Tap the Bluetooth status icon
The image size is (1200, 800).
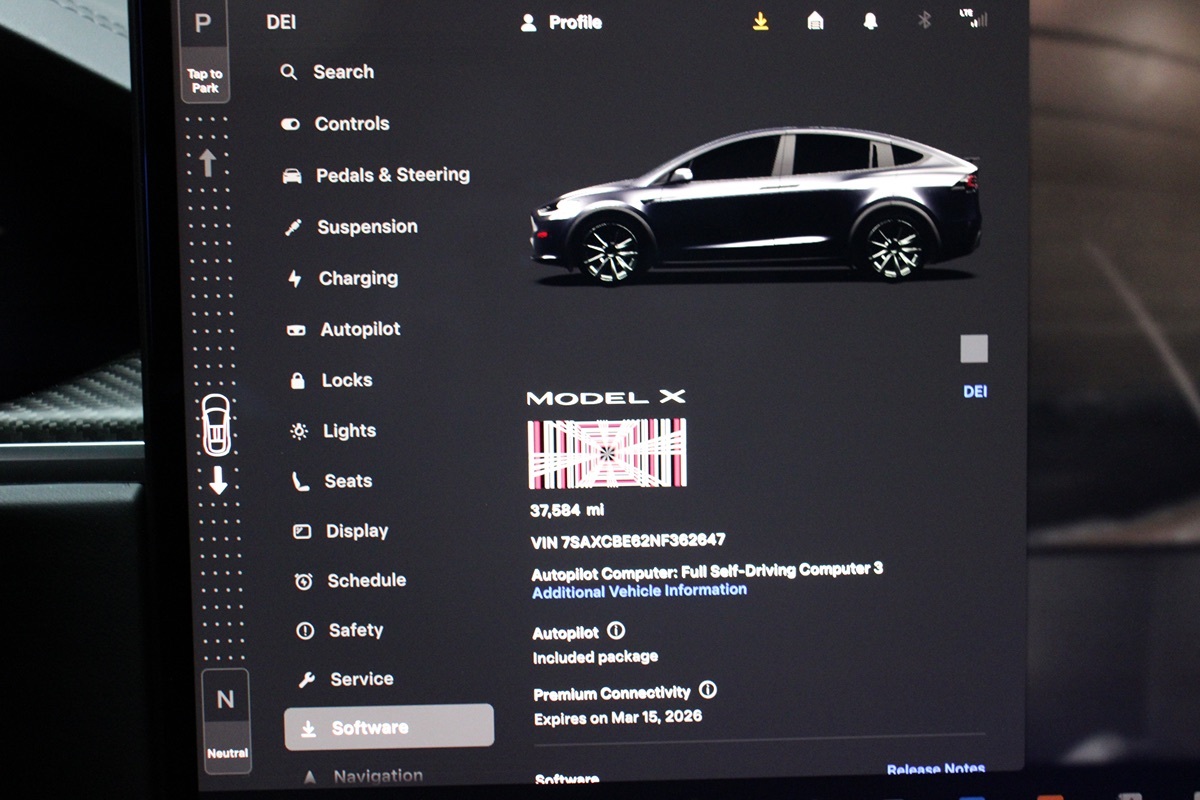[924, 20]
